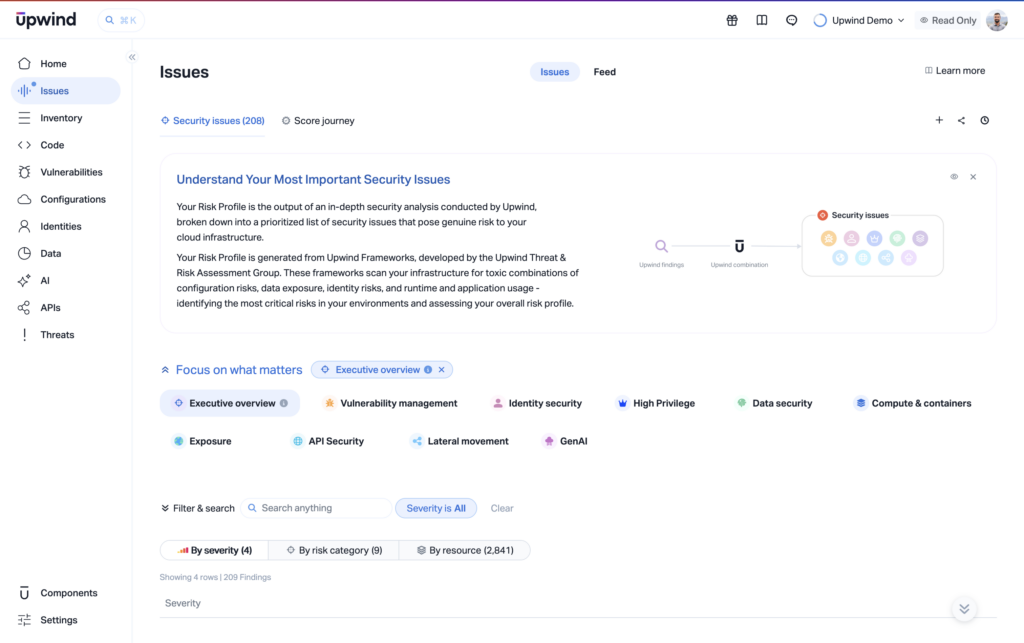
Task: Toggle the Identity security focus filter
Action: (x=537, y=403)
